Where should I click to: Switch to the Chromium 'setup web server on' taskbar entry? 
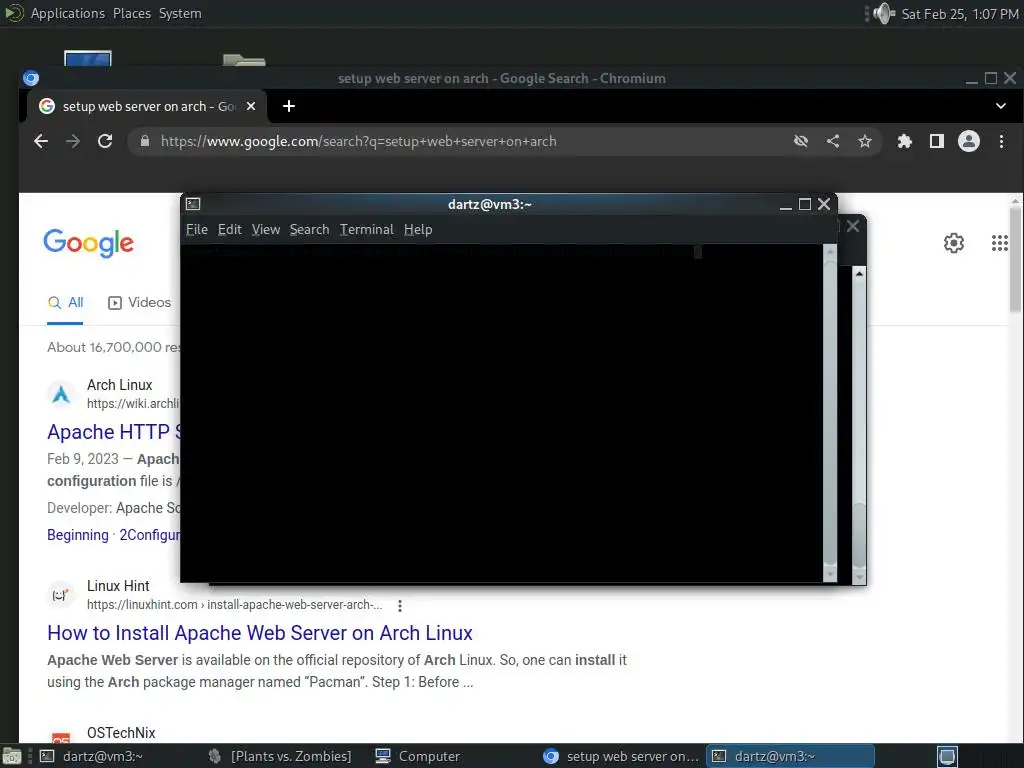pos(621,756)
